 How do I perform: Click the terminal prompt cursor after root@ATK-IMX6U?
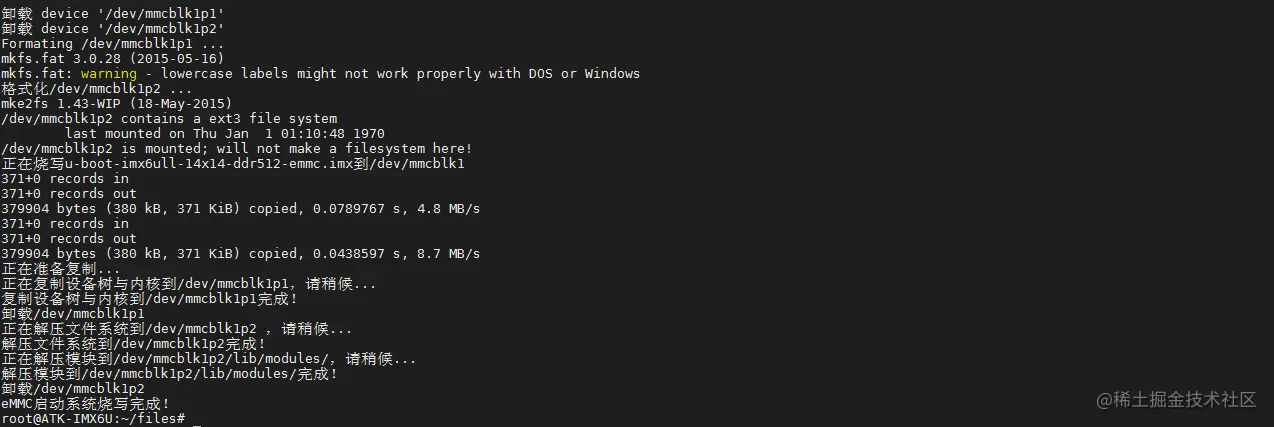point(197,418)
